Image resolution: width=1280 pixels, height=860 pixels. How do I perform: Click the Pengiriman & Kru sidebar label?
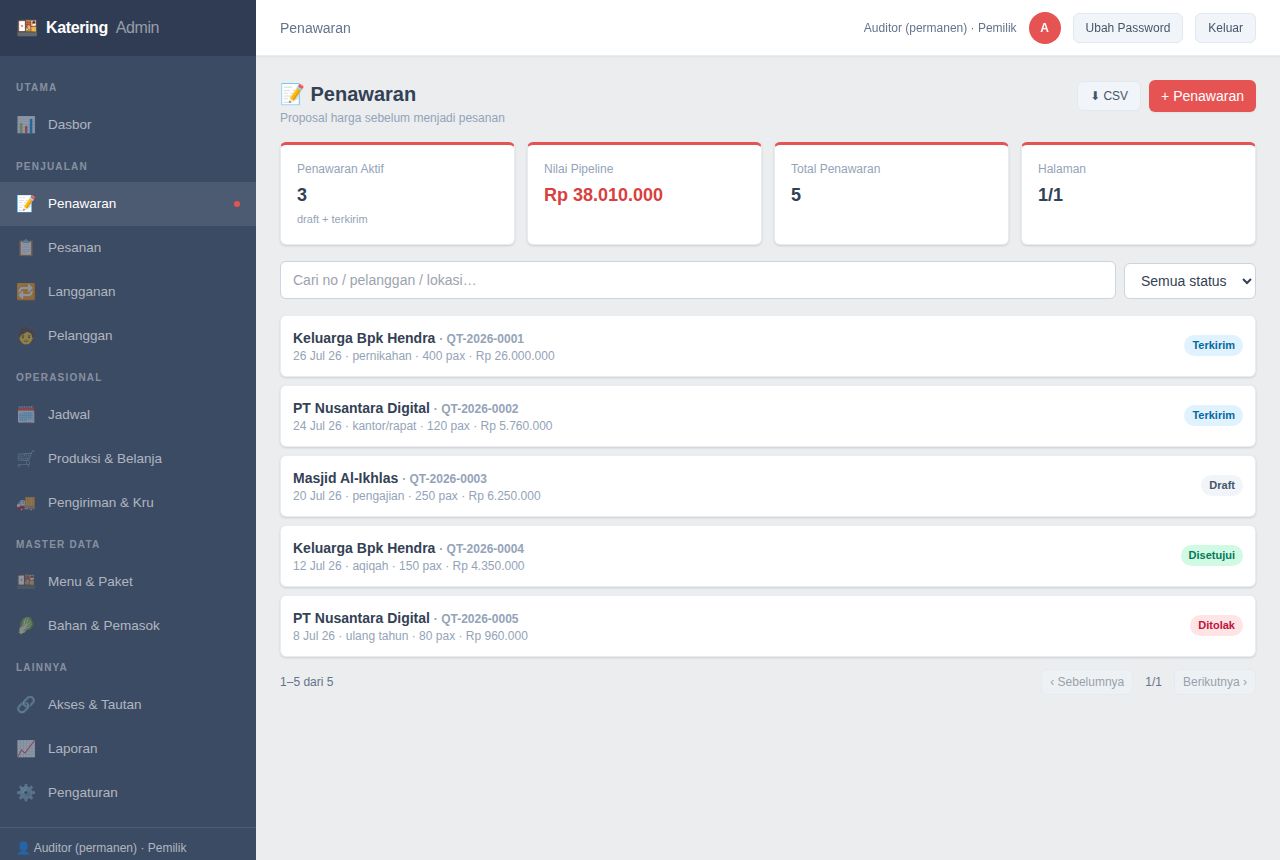pos(101,503)
